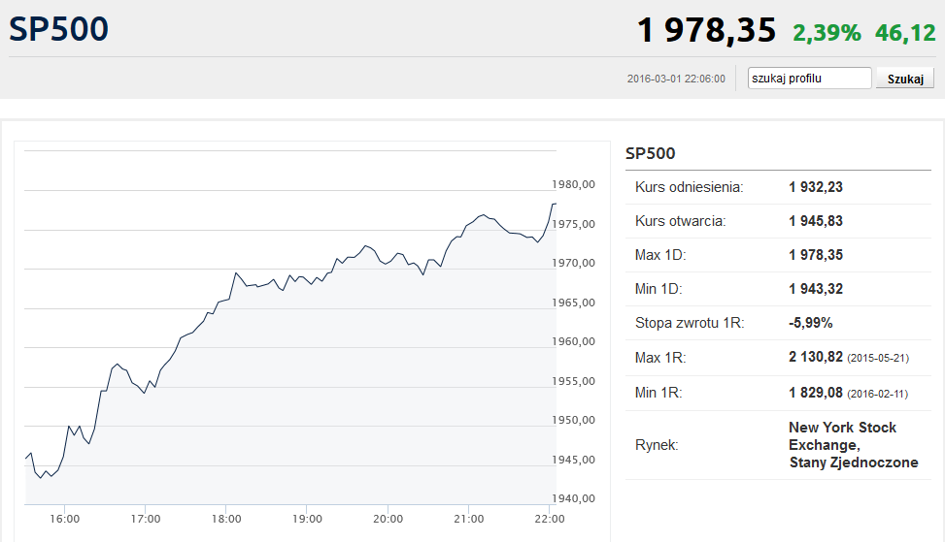Click the 18:00 label on chart time axis

pyautogui.click(x=227, y=519)
